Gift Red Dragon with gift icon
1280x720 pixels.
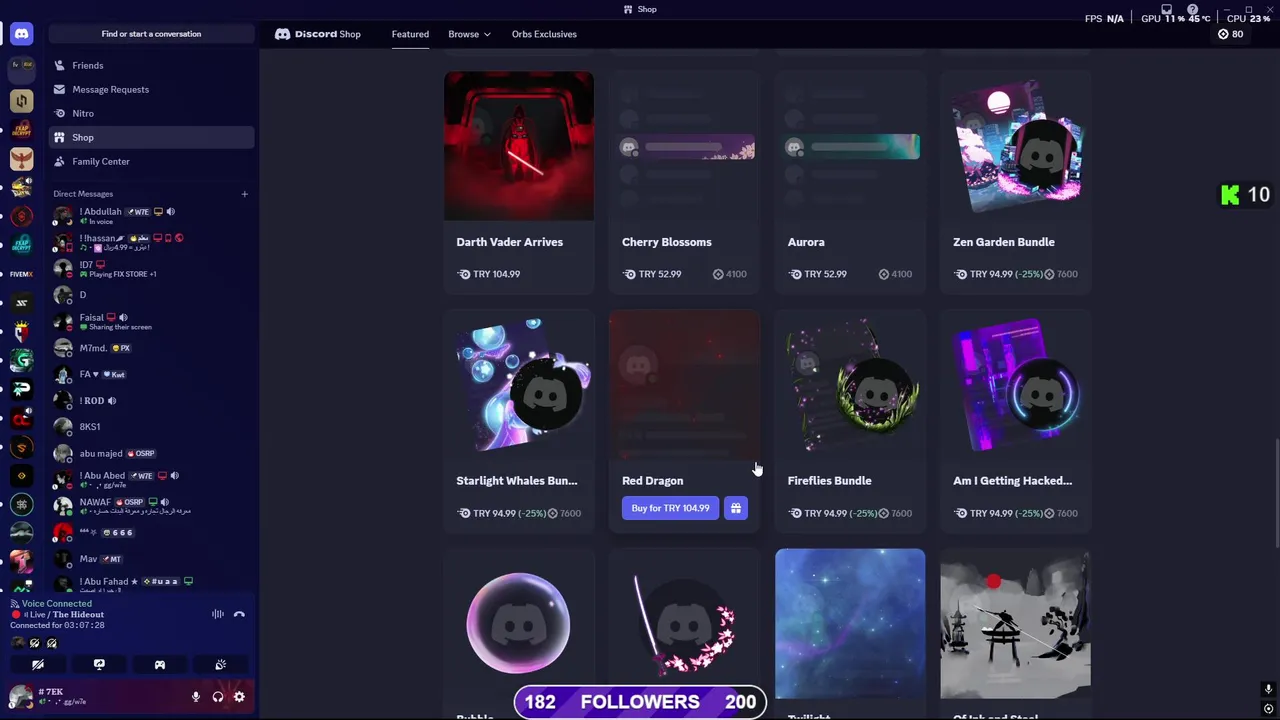click(735, 508)
